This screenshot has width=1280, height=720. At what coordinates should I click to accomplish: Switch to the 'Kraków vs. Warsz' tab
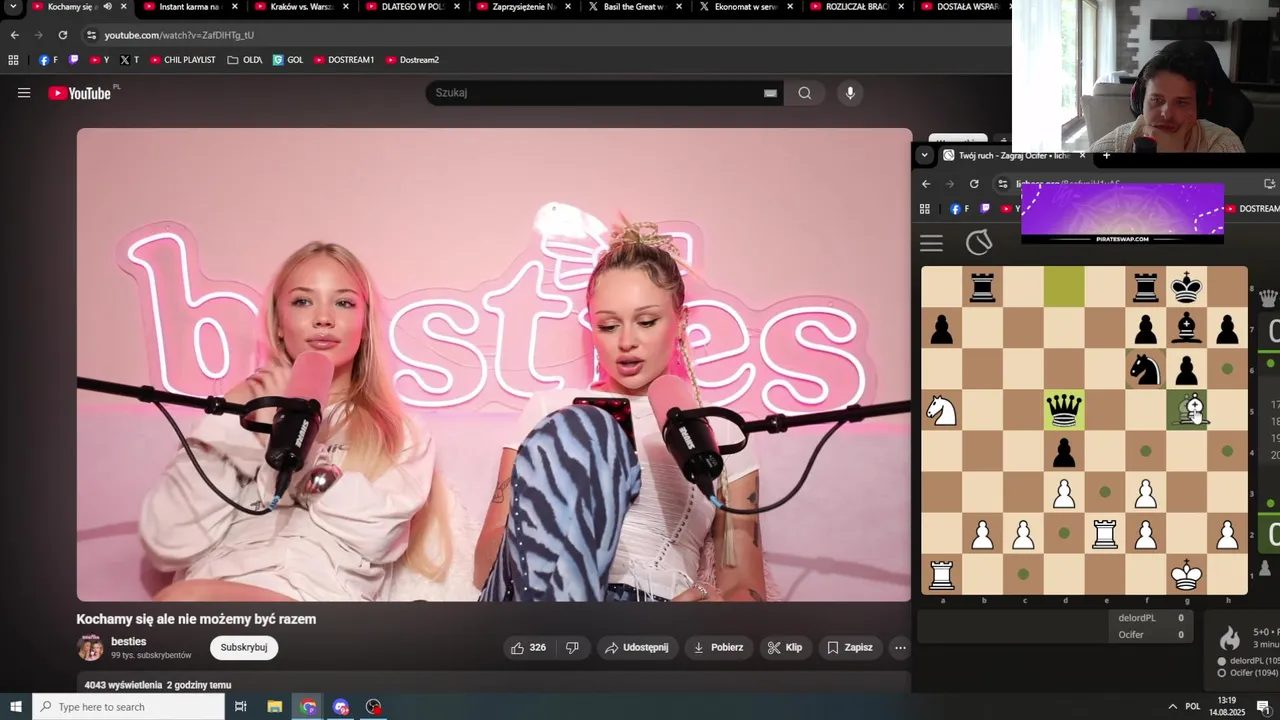300,7
